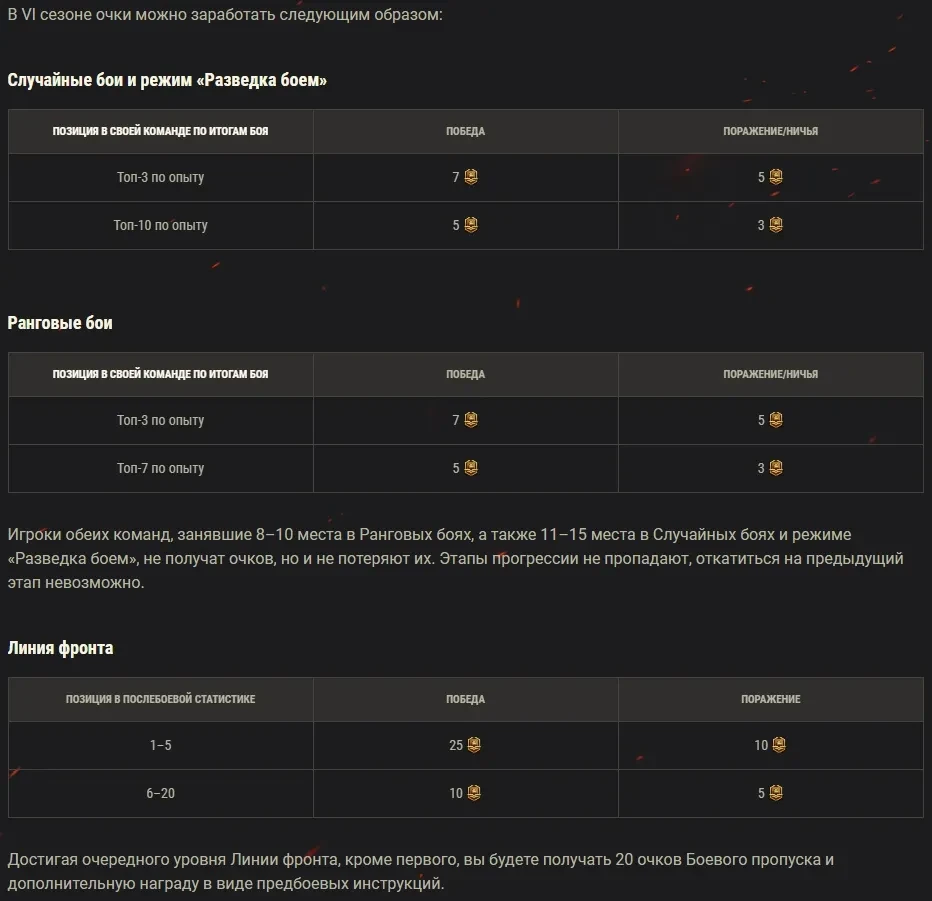This screenshot has width=932, height=901.
Task: Click the Поражение header in Линия фронта table
Action: point(770,699)
